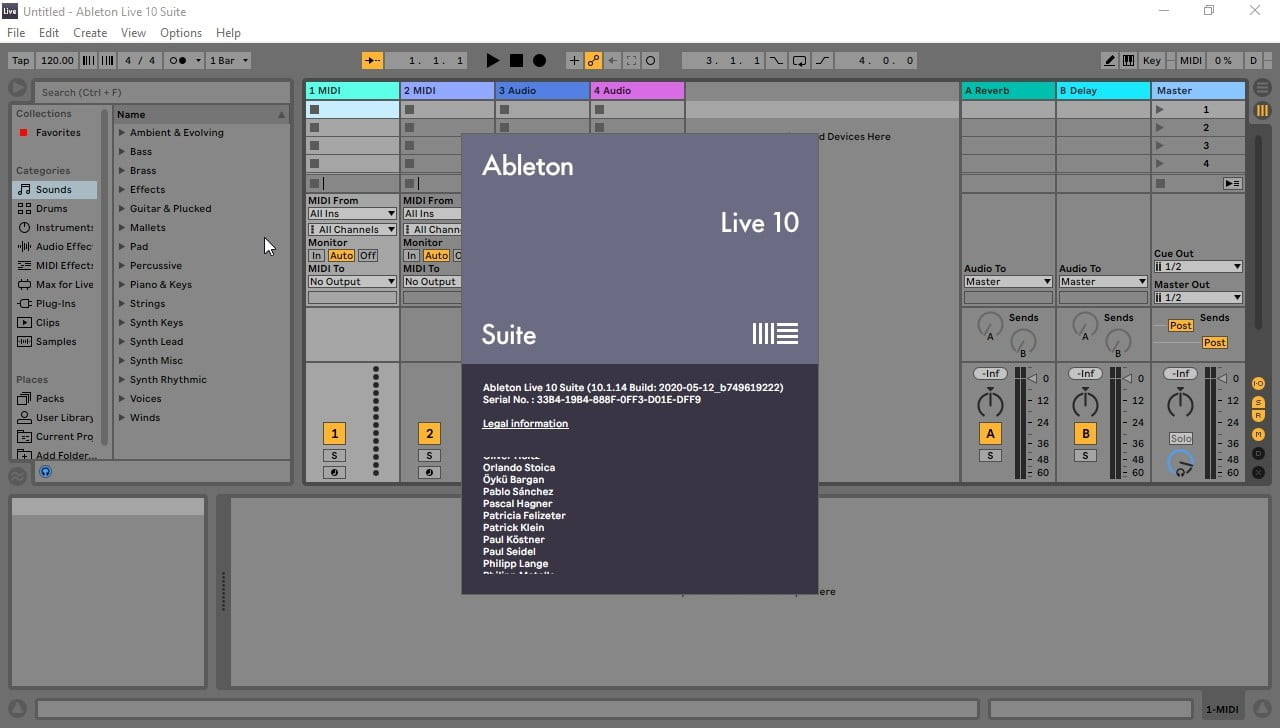Click the Tap tempo button
Image resolution: width=1280 pixels, height=728 pixels.
(x=20, y=60)
